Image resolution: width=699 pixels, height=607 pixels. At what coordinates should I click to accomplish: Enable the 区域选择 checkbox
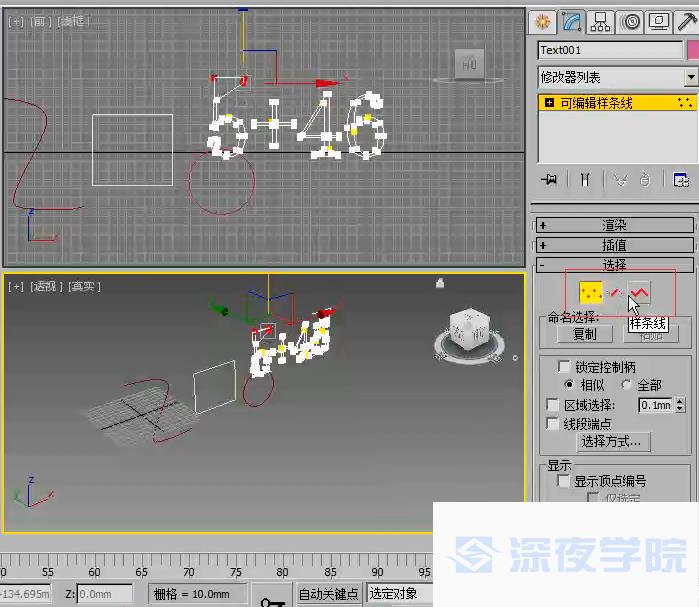552,405
